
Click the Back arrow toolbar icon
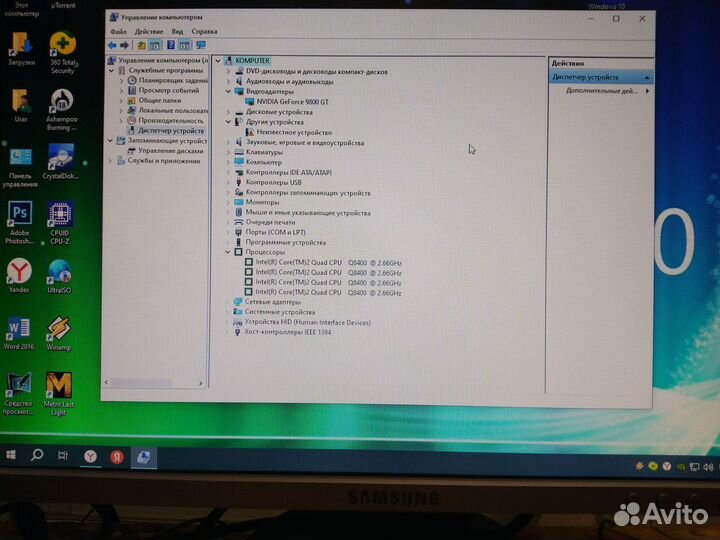pos(112,45)
